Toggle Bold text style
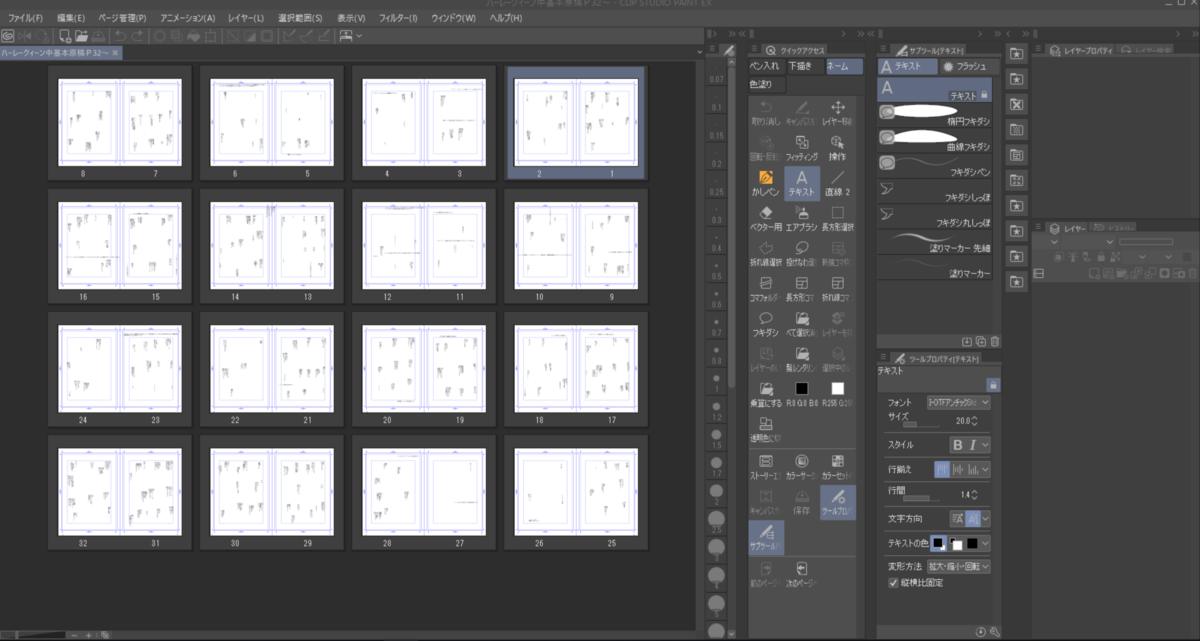This screenshot has height=641, width=1200. click(956, 444)
